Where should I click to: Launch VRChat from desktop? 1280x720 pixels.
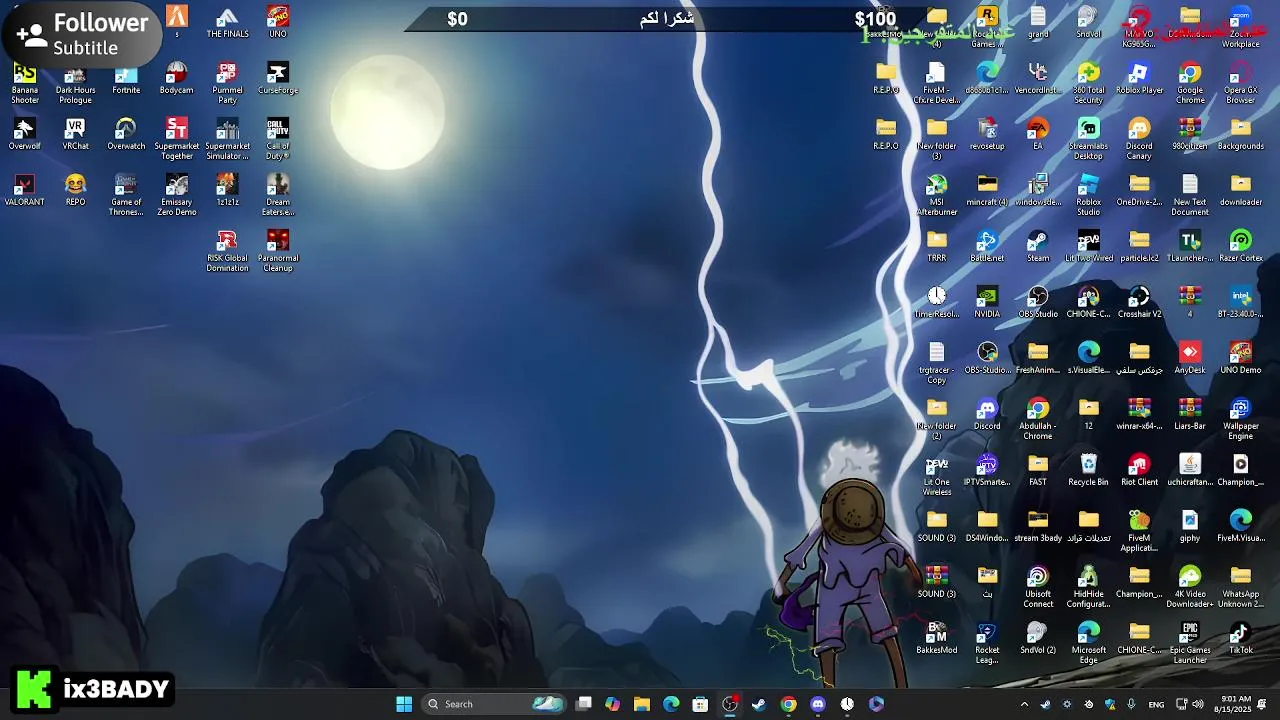[x=75, y=134]
